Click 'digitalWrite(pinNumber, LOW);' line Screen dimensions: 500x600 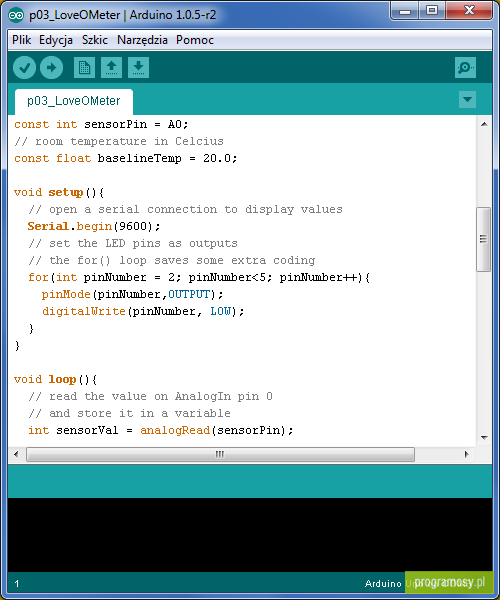143,311
